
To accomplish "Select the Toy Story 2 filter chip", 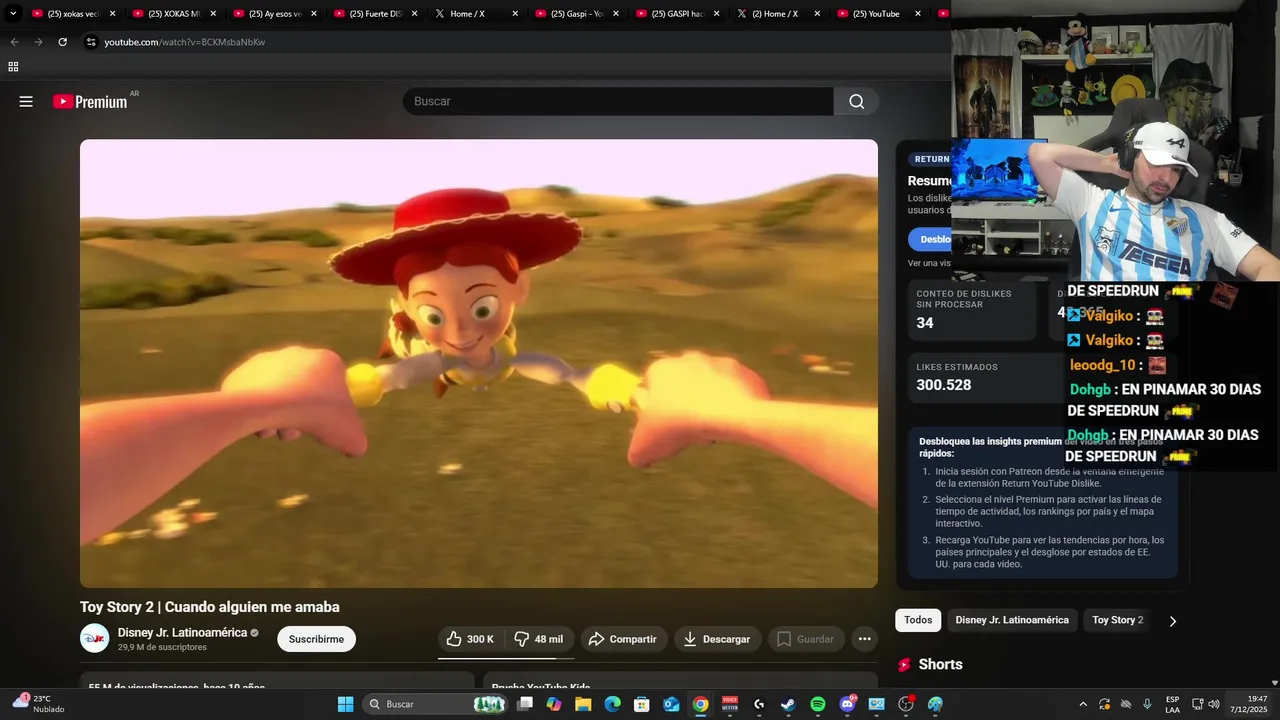I will pyautogui.click(x=1117, y=620).
